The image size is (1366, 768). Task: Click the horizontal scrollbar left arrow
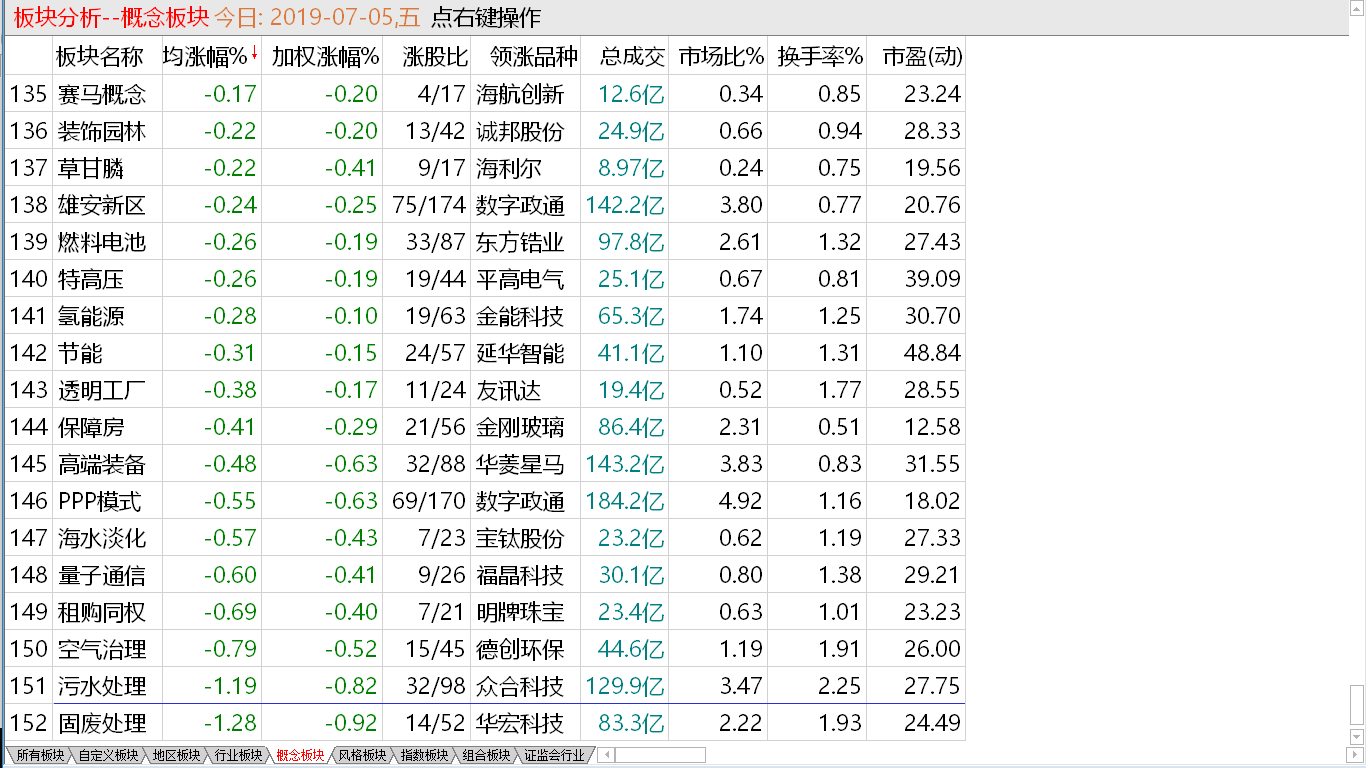pos(606,755)
